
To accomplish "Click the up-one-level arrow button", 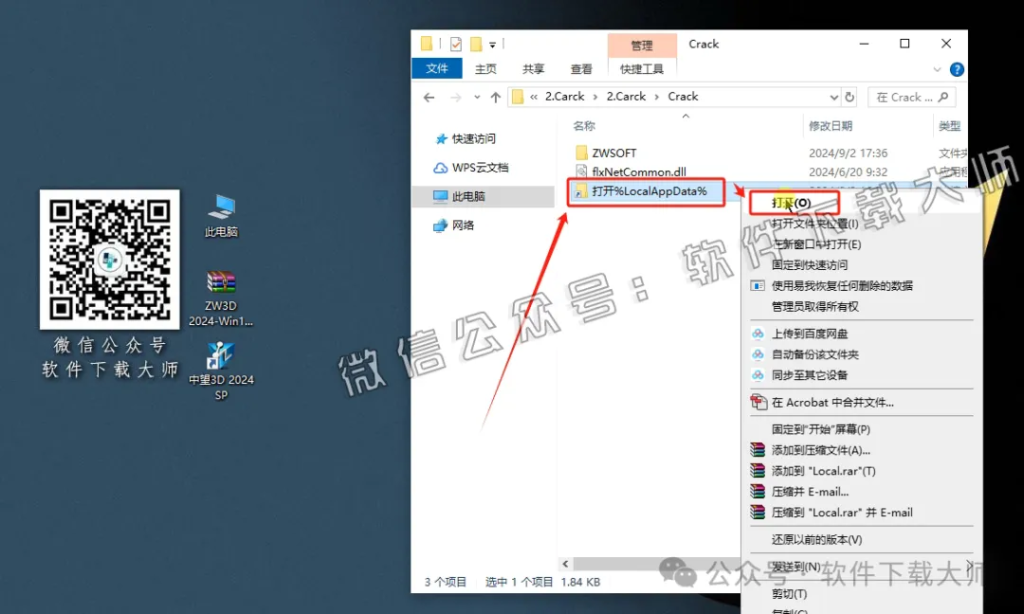I will pos(496,96).
